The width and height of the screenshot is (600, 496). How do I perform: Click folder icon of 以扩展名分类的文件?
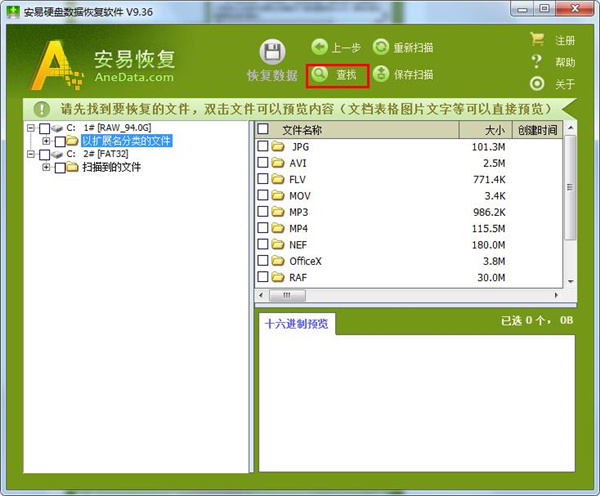tap(72, 141)
